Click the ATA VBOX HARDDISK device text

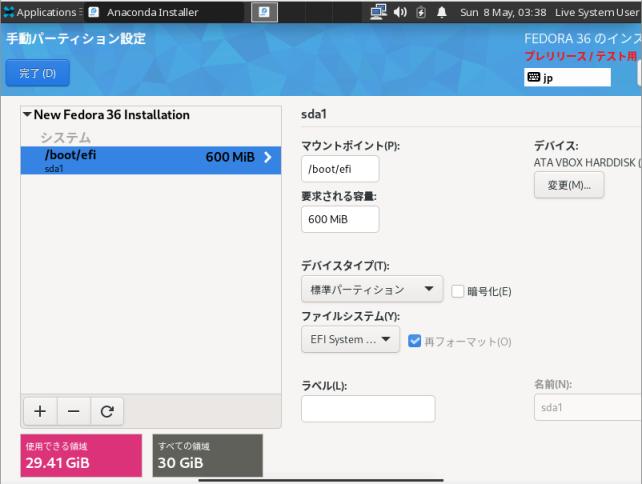[x=586, y=163]
